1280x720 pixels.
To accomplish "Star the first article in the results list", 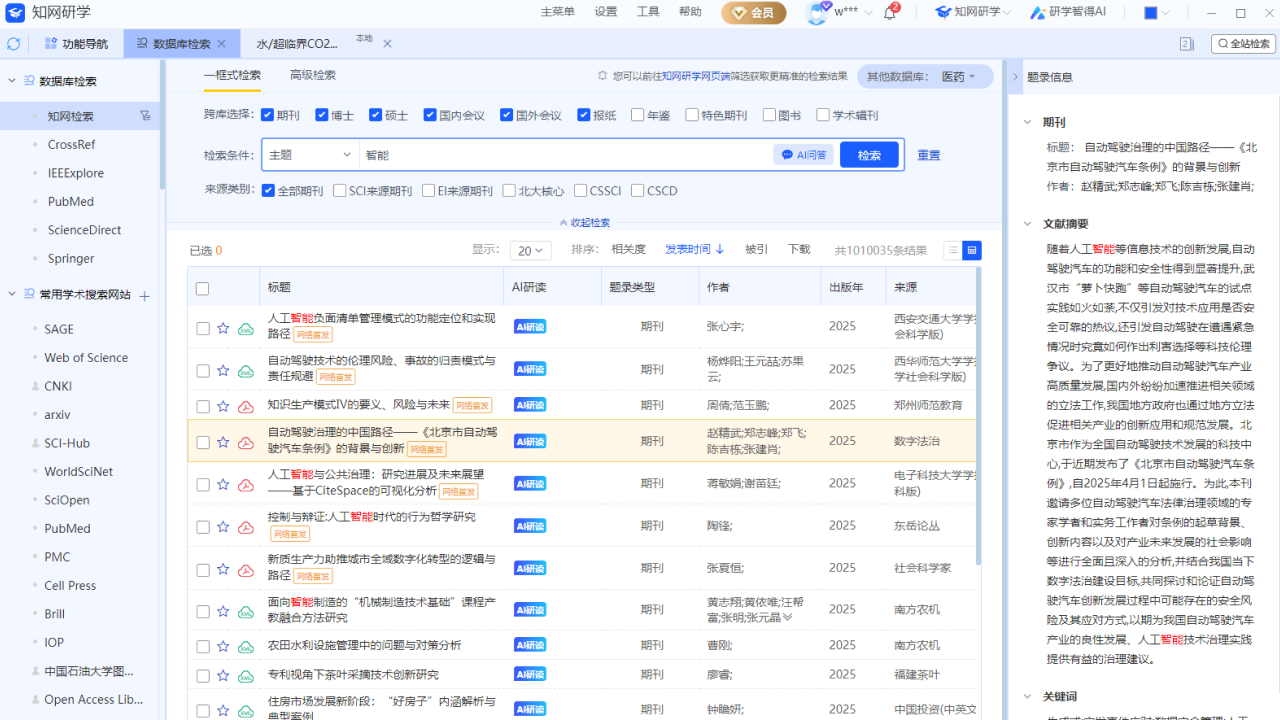I will (222, 326).
